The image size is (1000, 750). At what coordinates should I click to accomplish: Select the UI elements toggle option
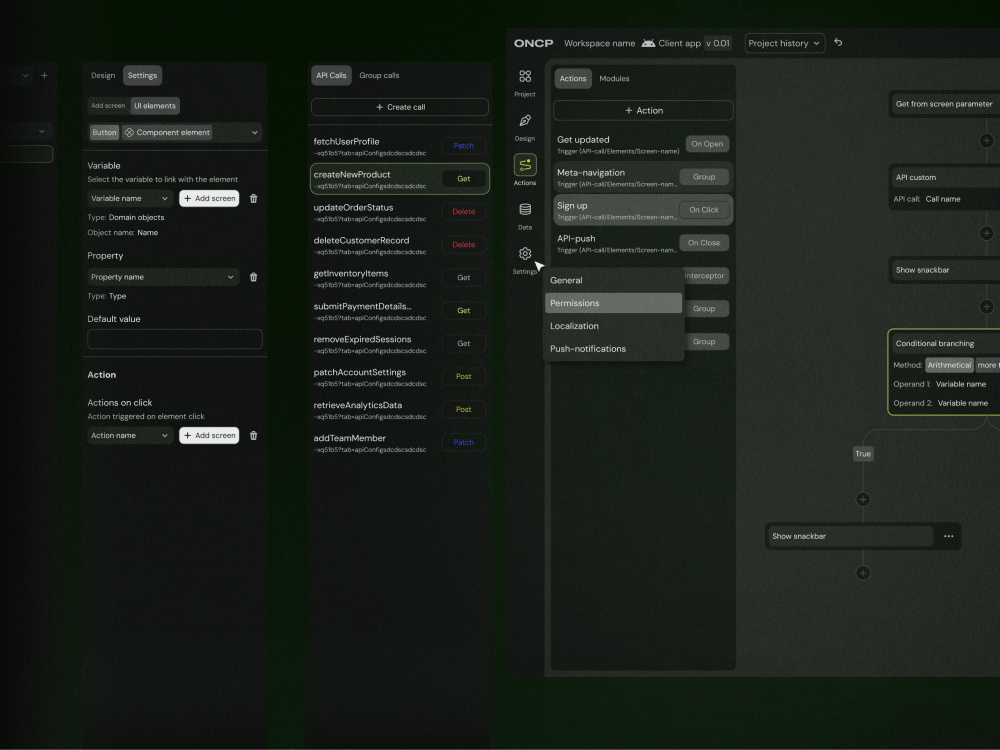[155, 106]
